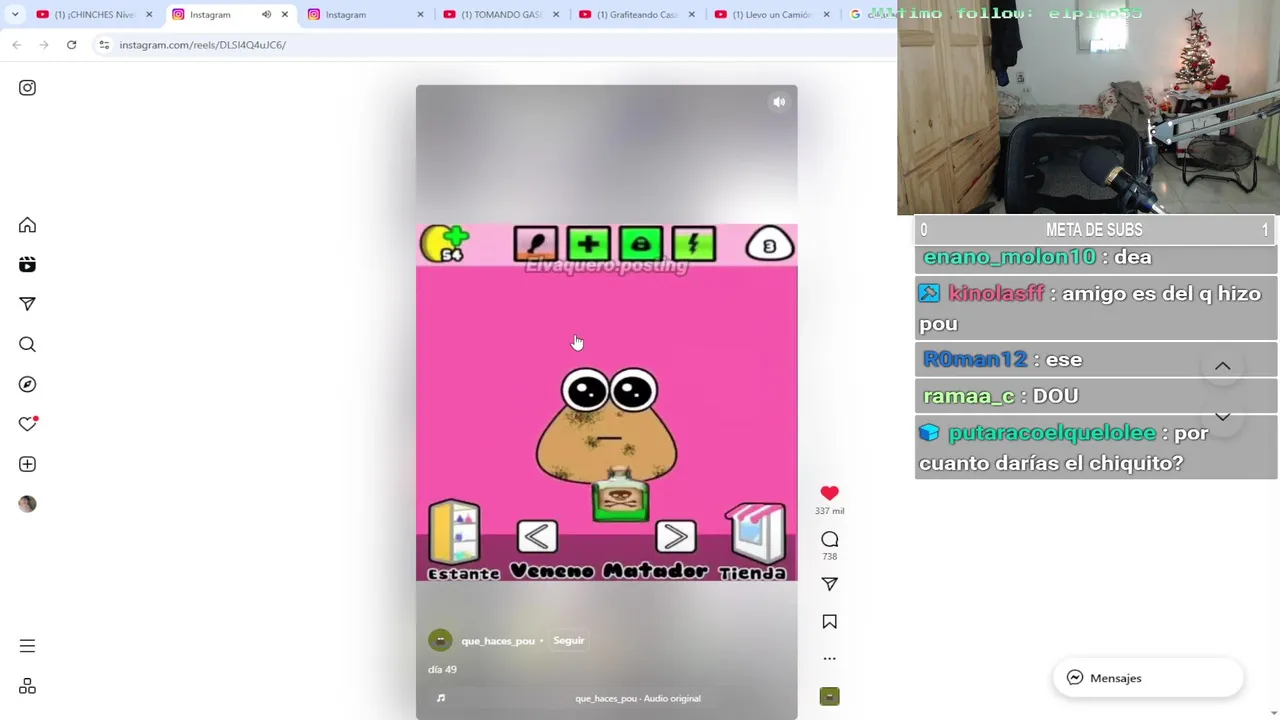The image size is (1280, 720).
Task: Go to Instagram Home in the sidebar
Action: 27,225
